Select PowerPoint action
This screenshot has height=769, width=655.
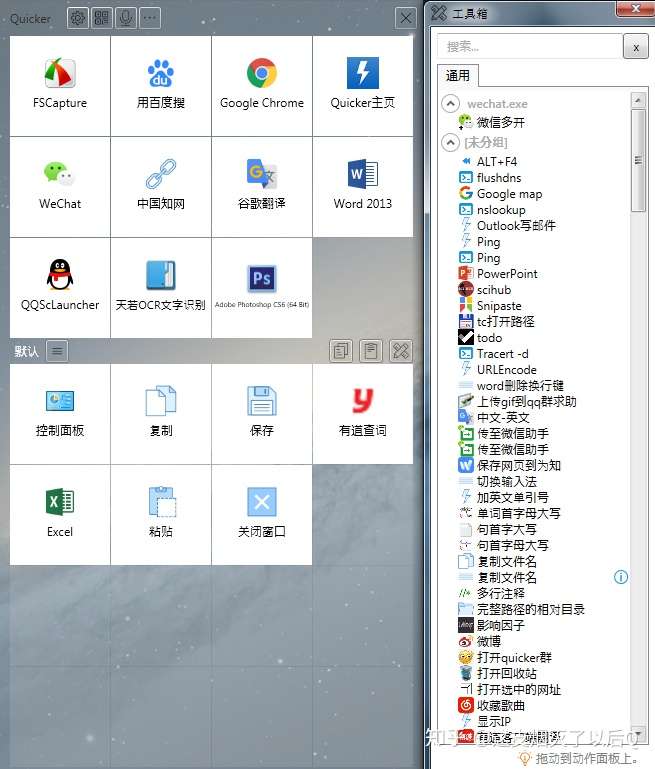[x=498, y=274]
